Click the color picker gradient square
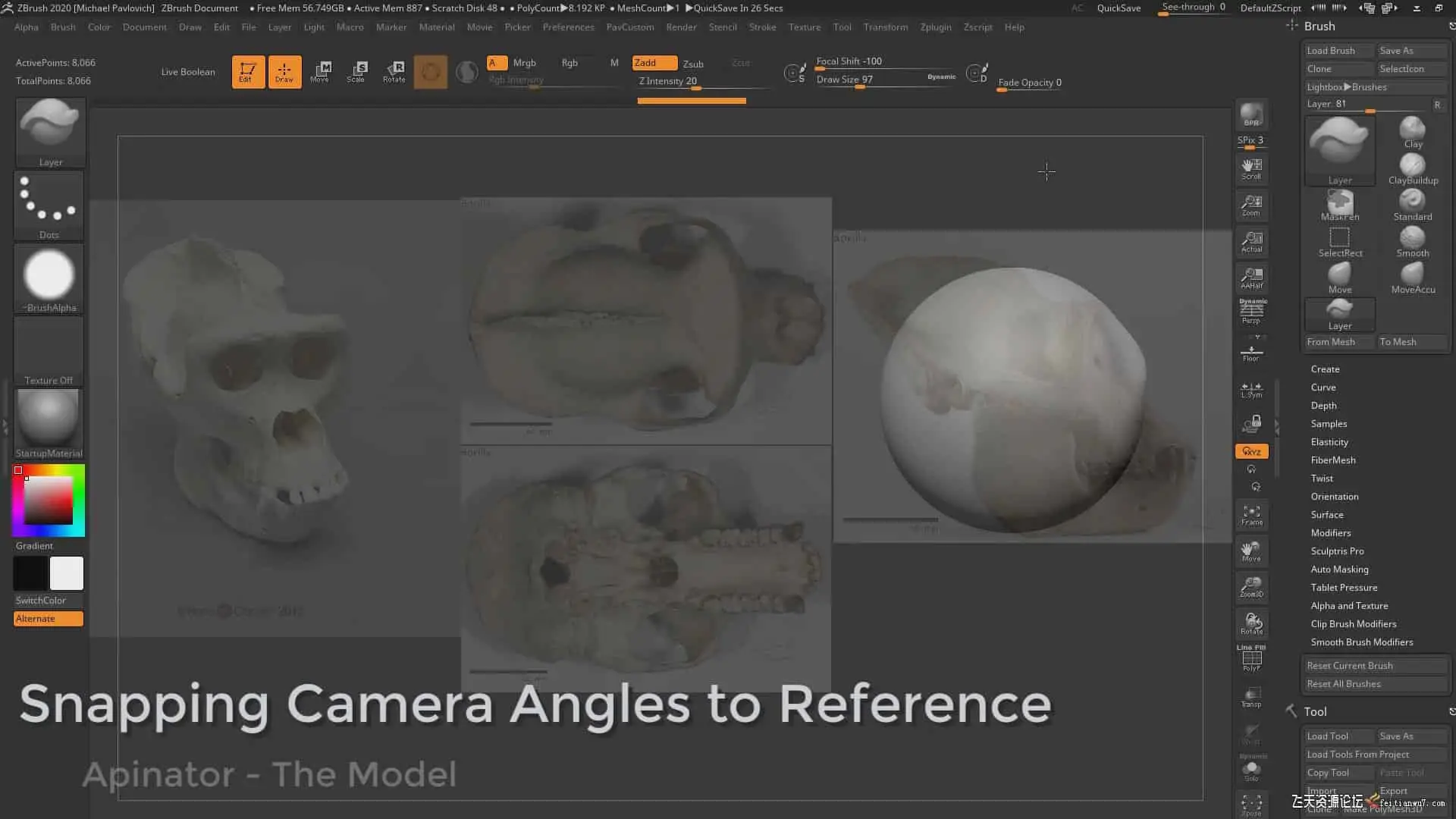Viewport: 1456px width, 819px height. click(x=49, y=501)
